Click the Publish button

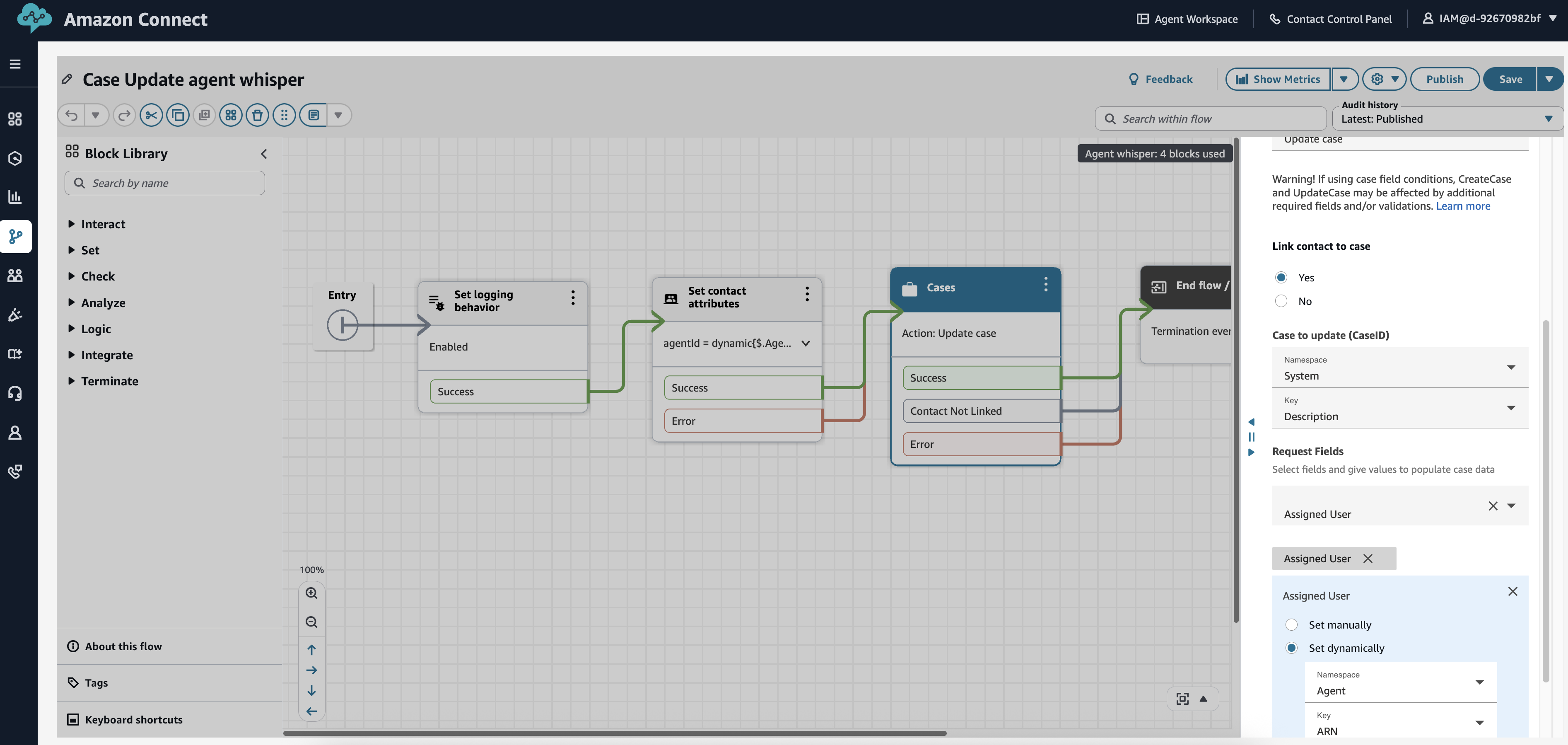click(1445, 79)
